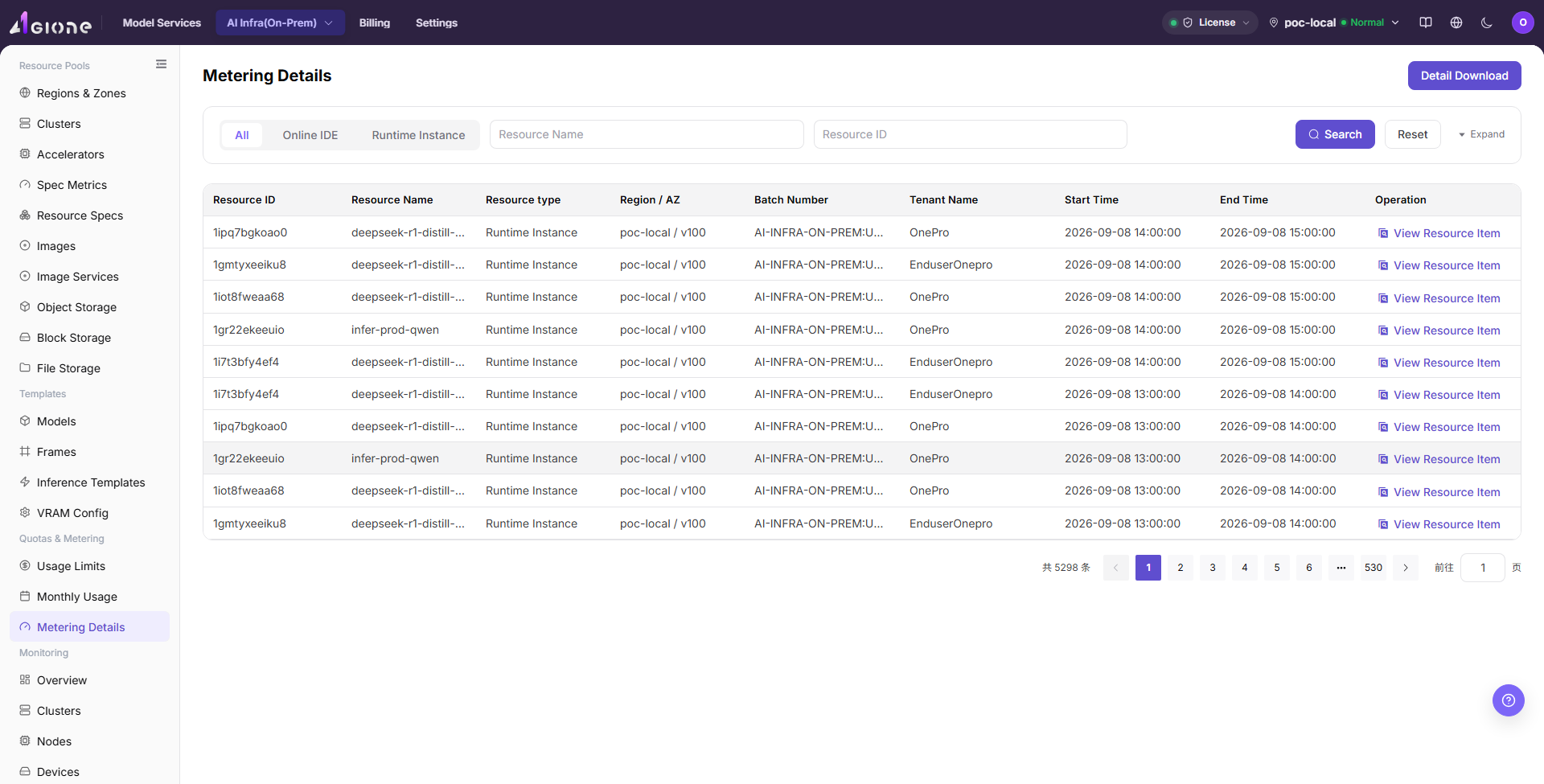
Task: Reset the search filters
Action: tap(1413, 134)
